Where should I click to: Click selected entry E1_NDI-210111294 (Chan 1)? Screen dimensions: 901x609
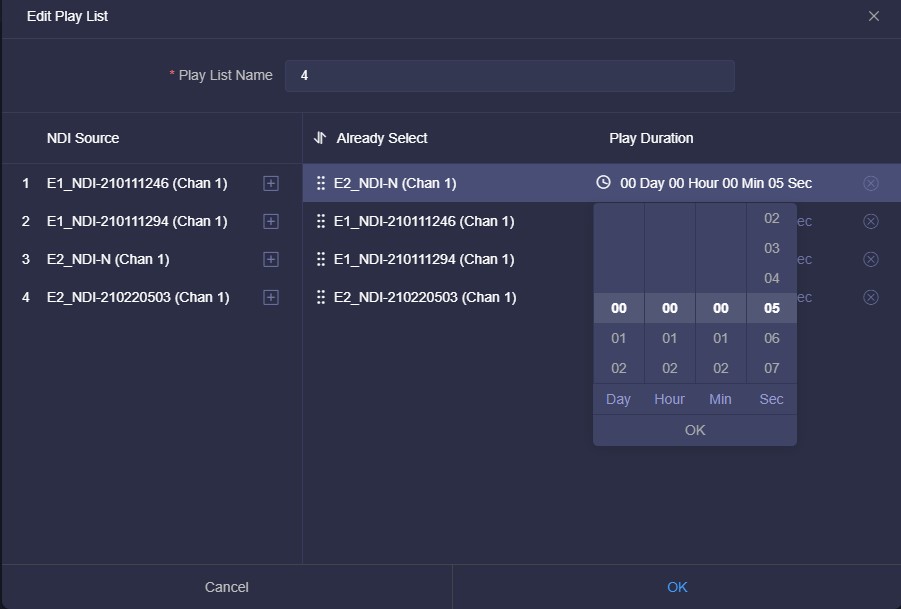(424, 259)
